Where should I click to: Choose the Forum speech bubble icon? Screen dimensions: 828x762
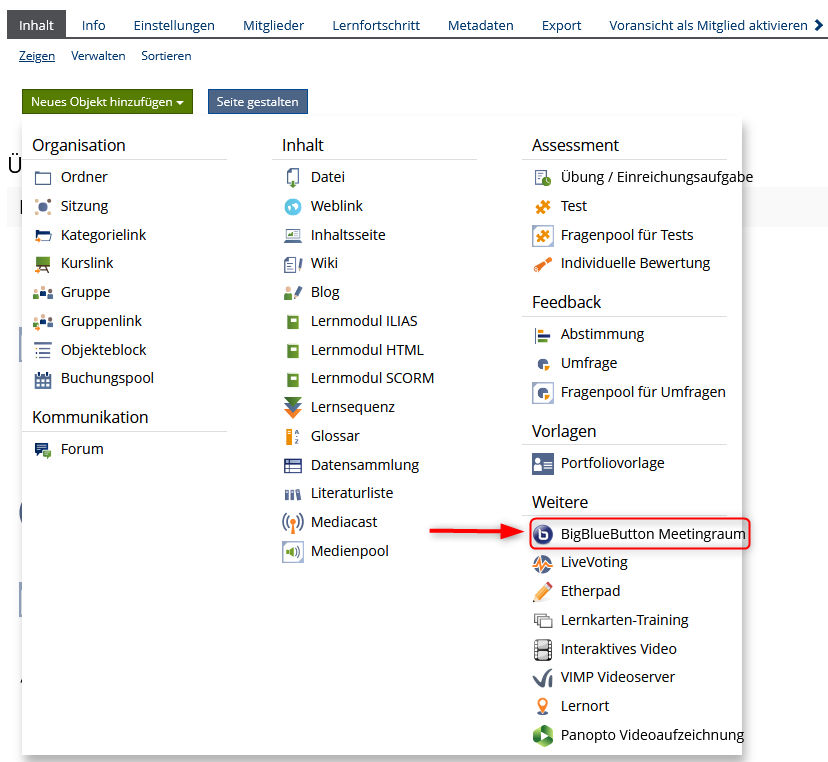point(43,450)
